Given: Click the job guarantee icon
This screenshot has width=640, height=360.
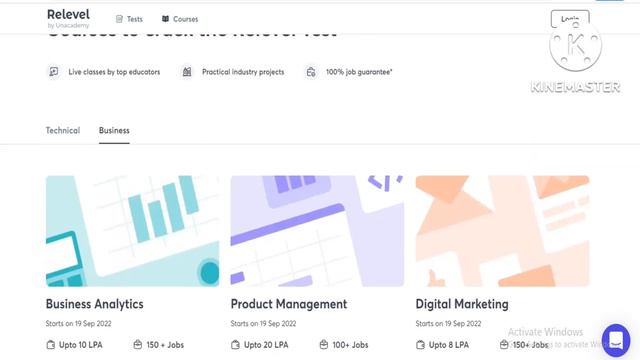Looking at the screenshot, I should [311, 72].
